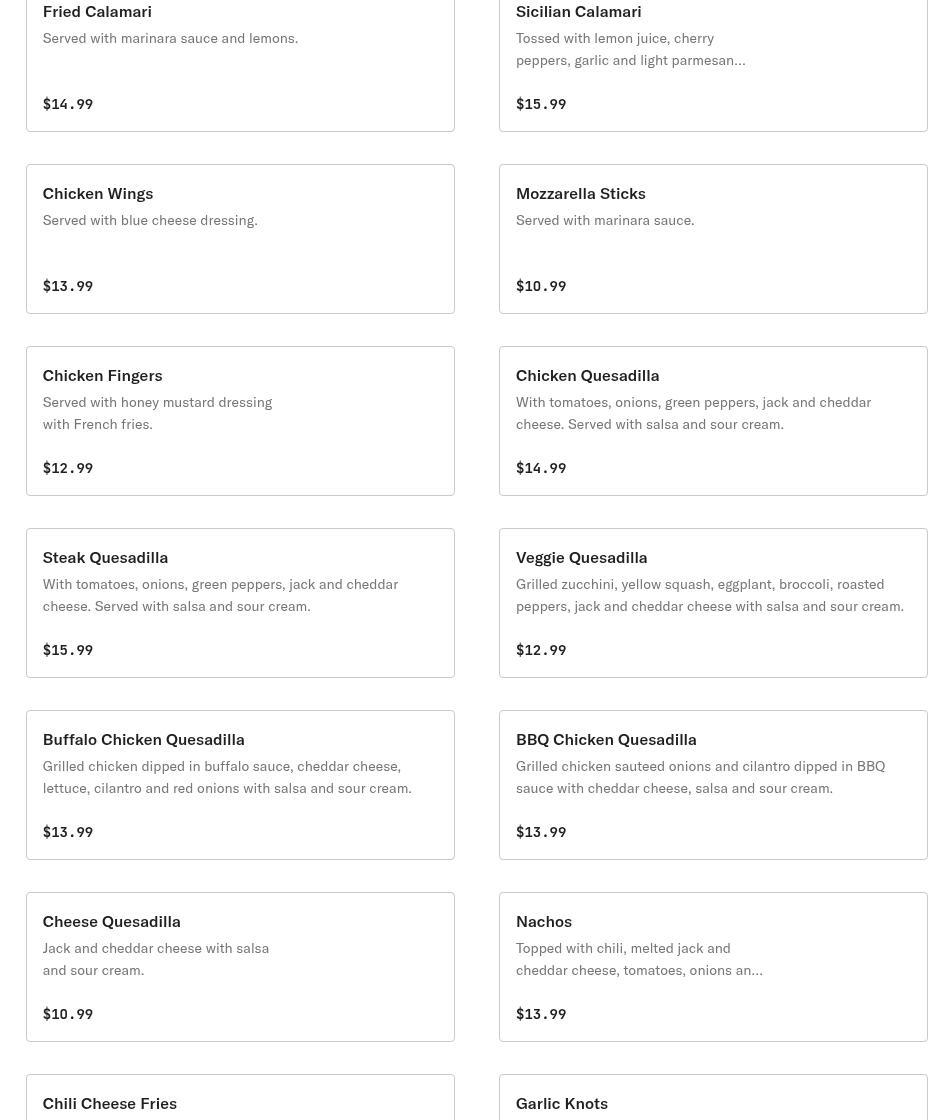Click 'Served with blue cheese dressing' text
Image resolution: width=950 pixels, height=1120 pixels.
coord(150,220)
